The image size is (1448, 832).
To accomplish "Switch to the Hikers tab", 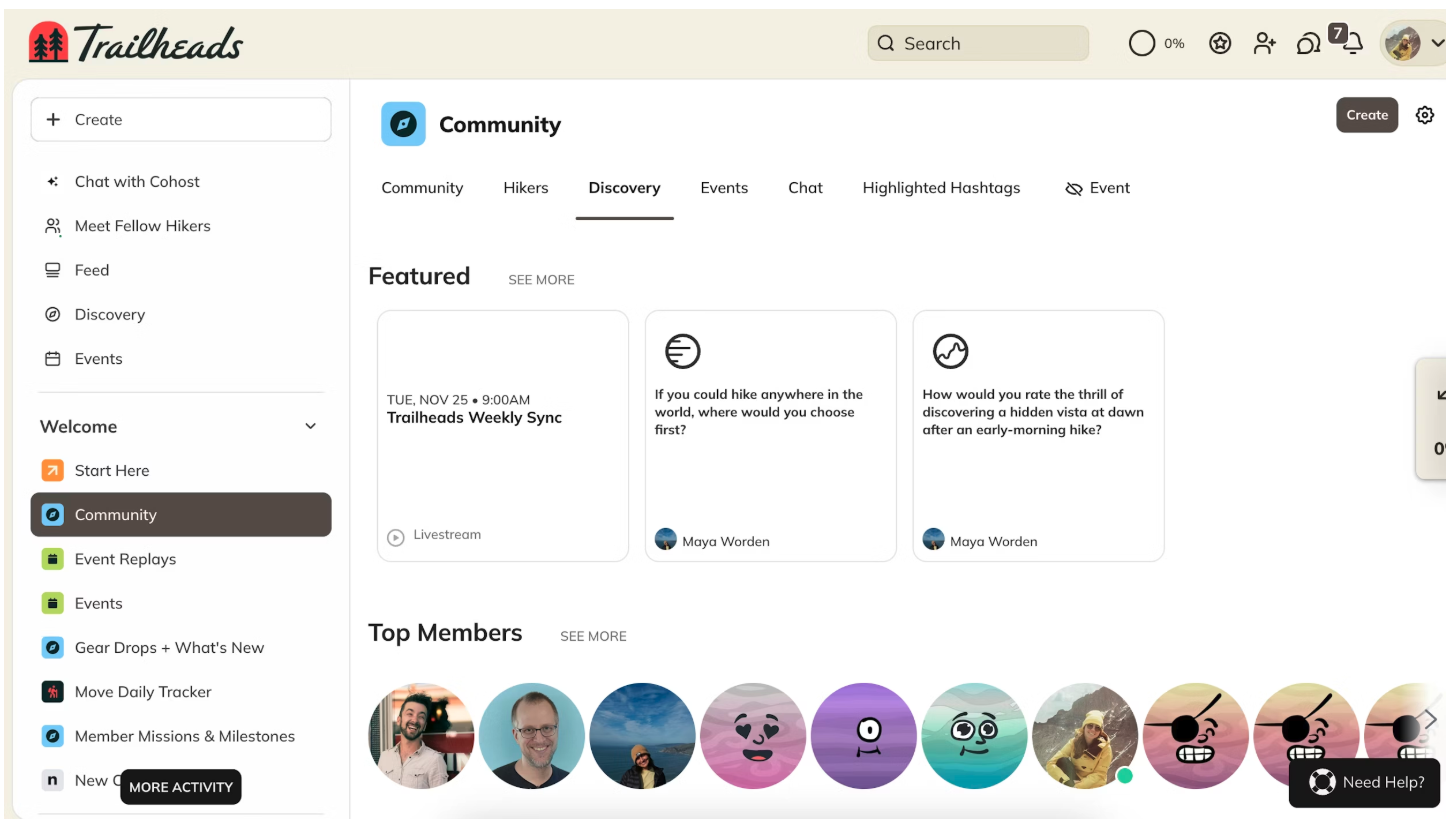I will pyautogui.click(x=526, y=187).
